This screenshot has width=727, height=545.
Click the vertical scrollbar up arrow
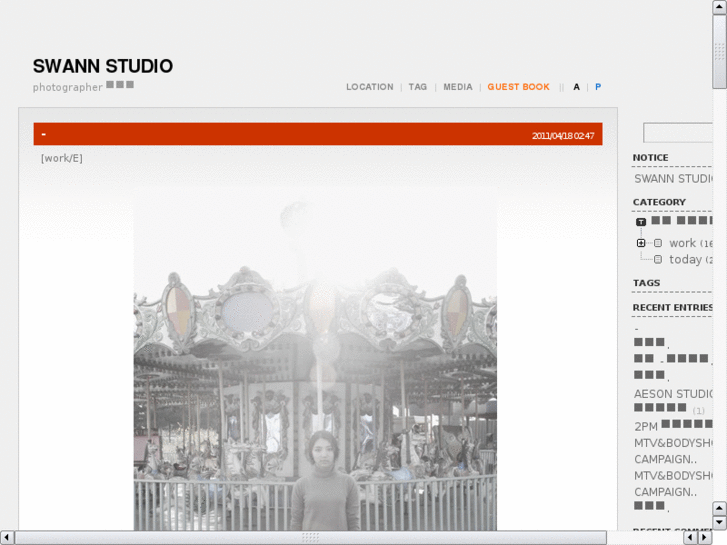(719, 6)
